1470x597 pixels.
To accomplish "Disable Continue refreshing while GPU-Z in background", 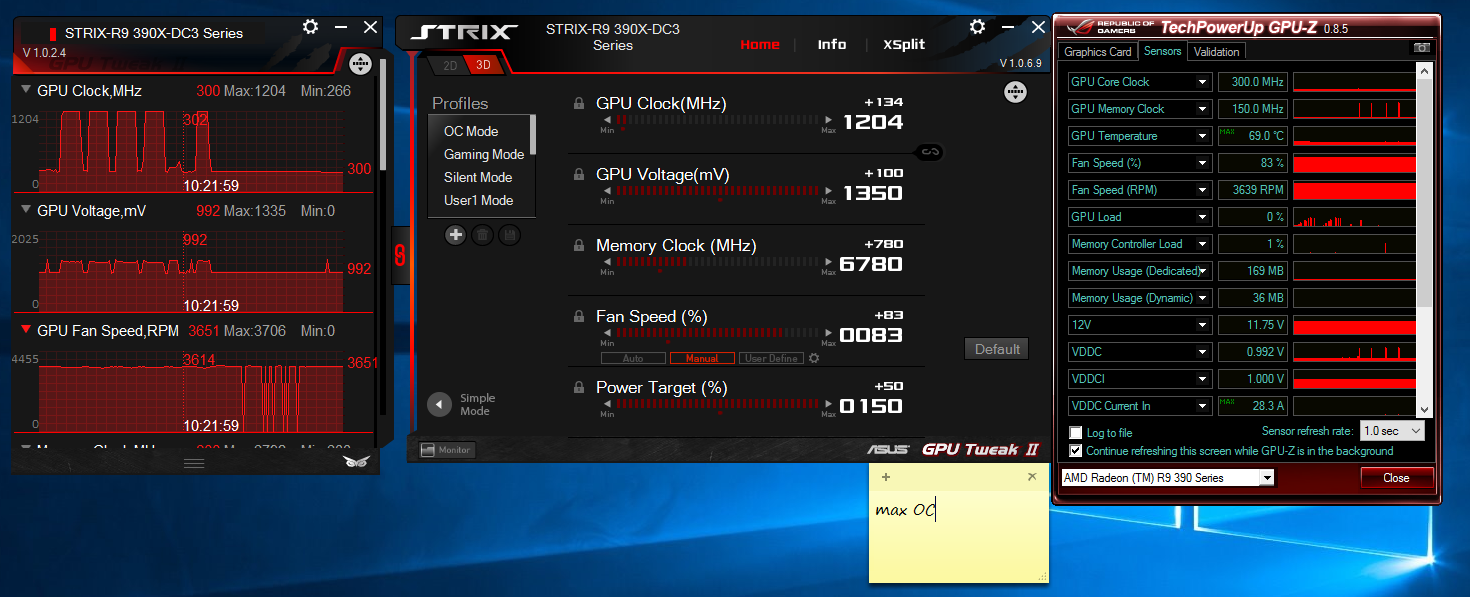I will tap(1077, 450).
